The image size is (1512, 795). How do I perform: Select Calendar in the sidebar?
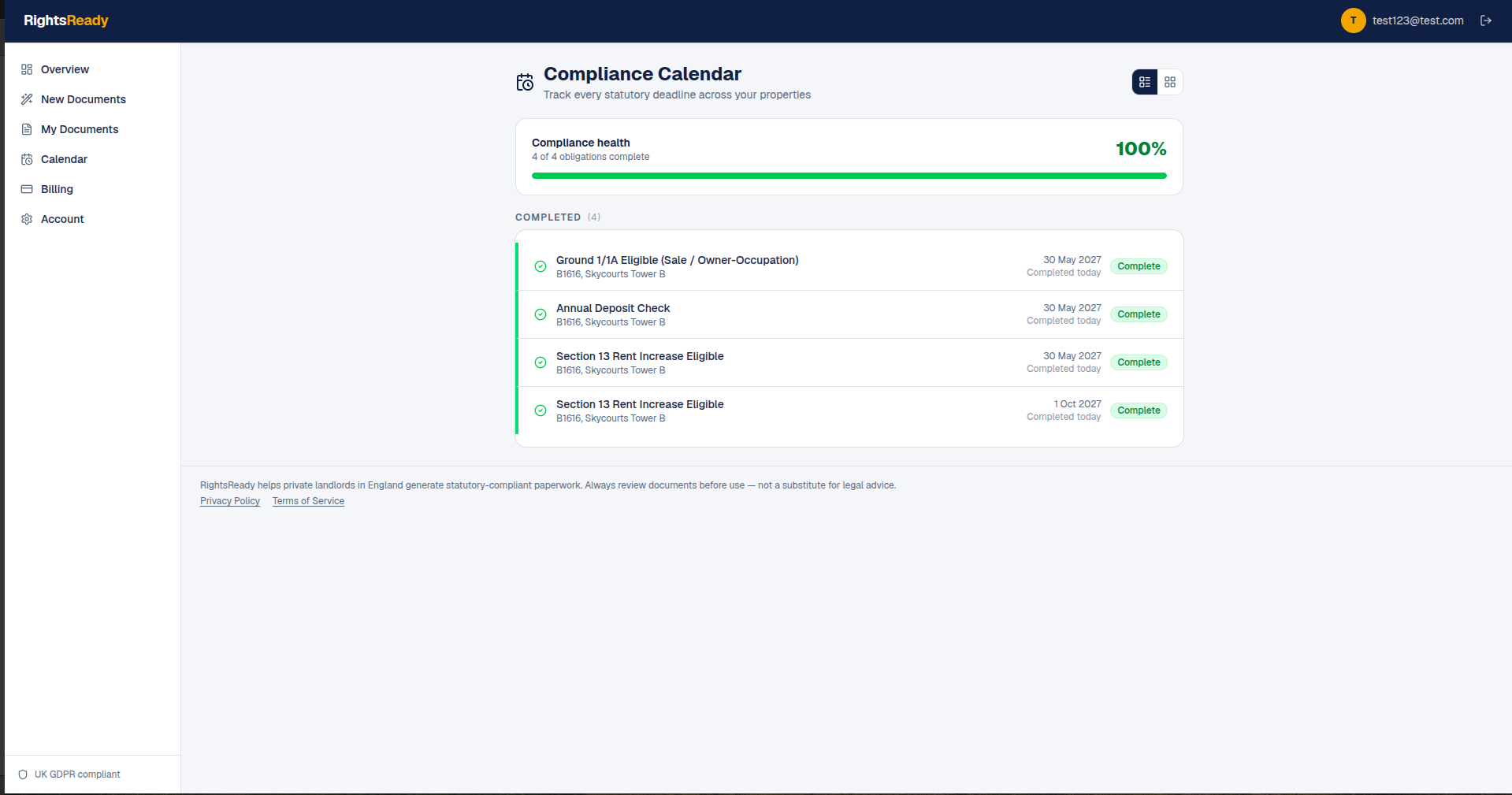(x=92, y=159)
